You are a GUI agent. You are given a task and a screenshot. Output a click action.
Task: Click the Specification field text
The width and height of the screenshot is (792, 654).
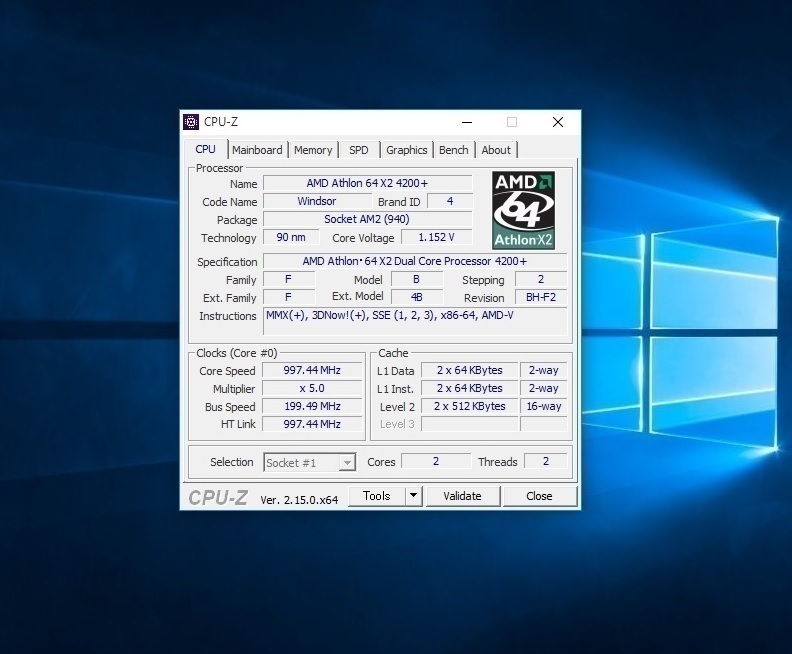point(414,262)
